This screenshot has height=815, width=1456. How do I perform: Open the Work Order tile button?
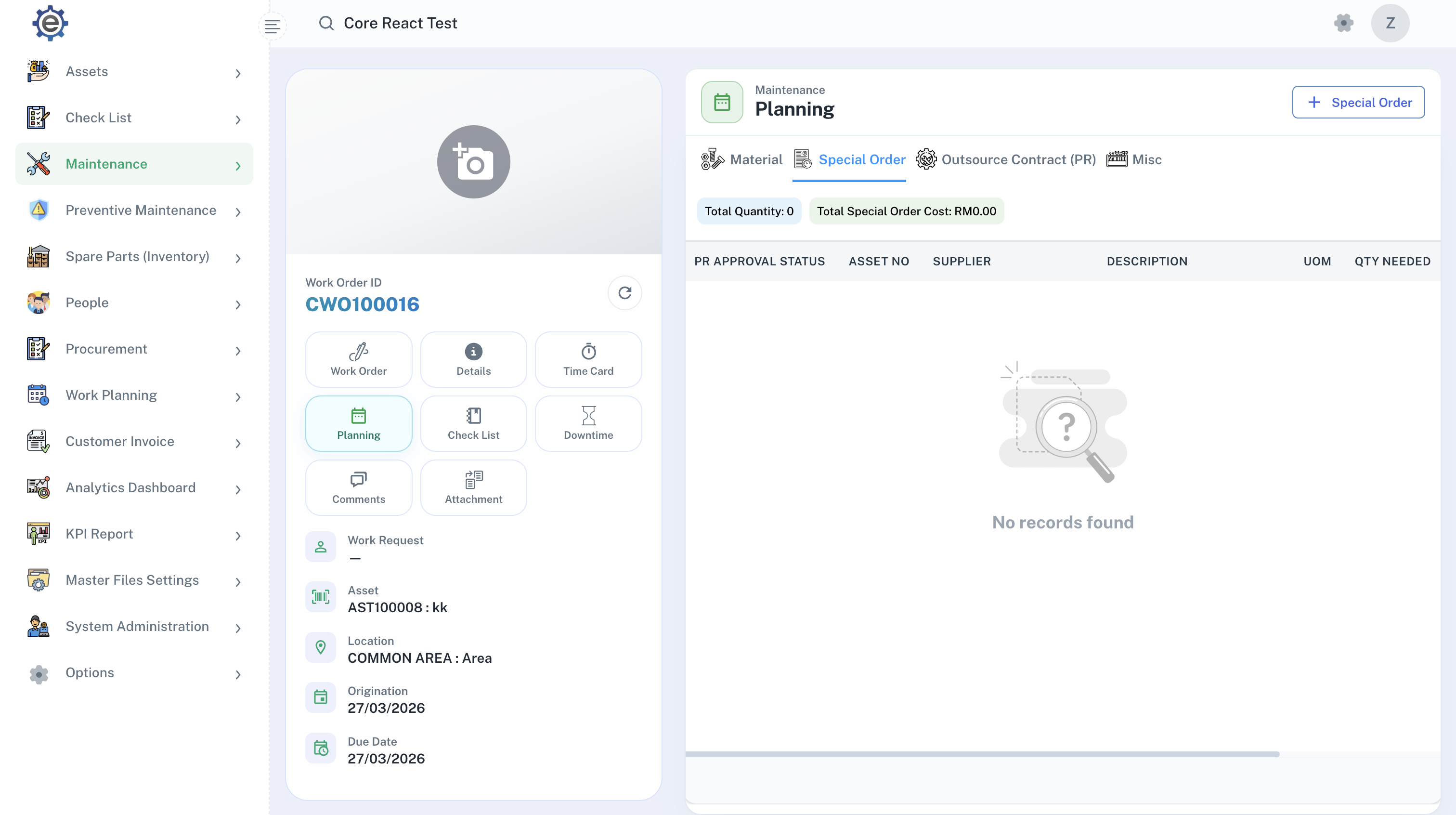pyautogui.click(x=358, y=360)
